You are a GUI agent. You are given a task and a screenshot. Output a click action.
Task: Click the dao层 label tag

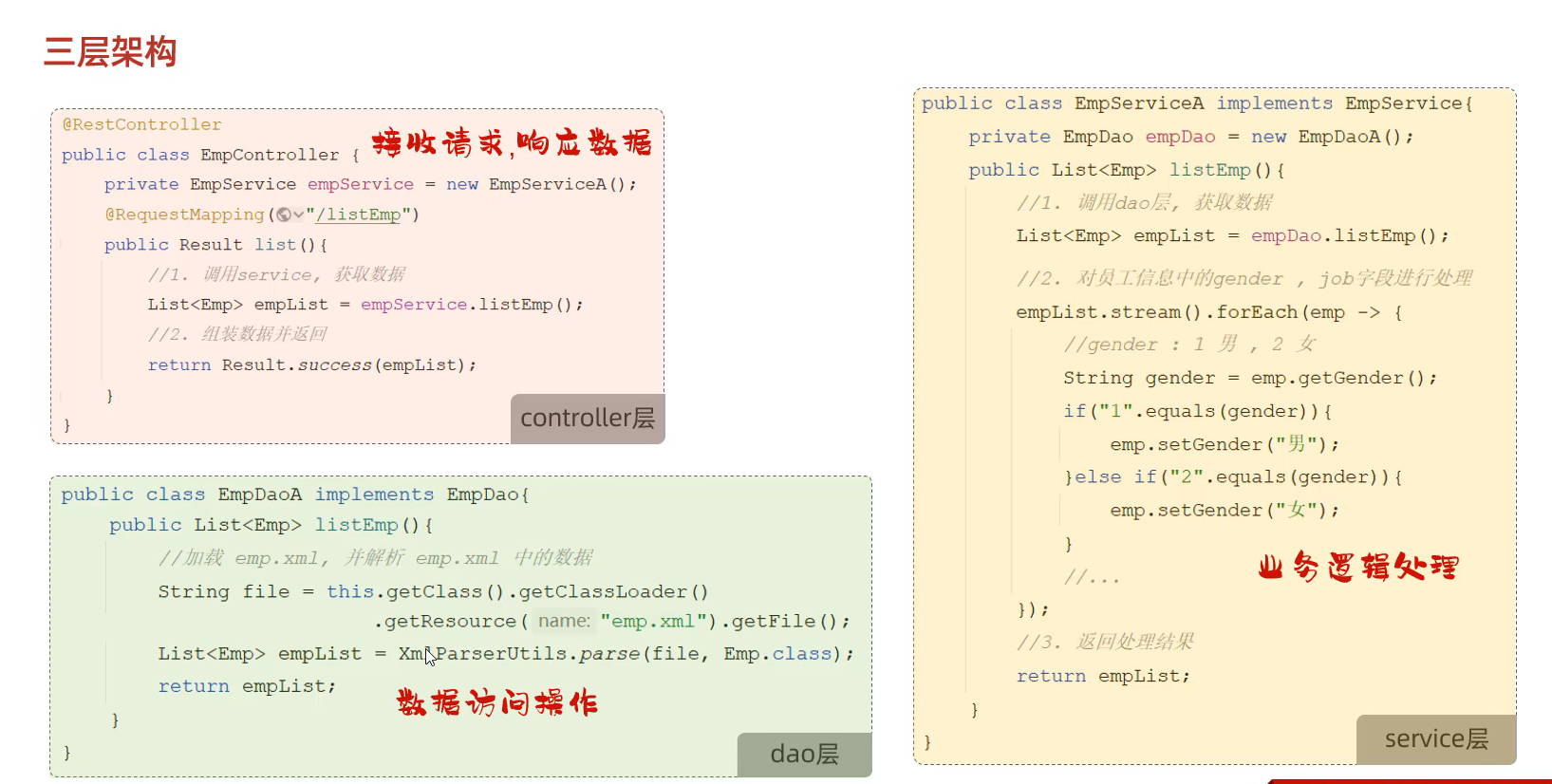pos(804,754)
